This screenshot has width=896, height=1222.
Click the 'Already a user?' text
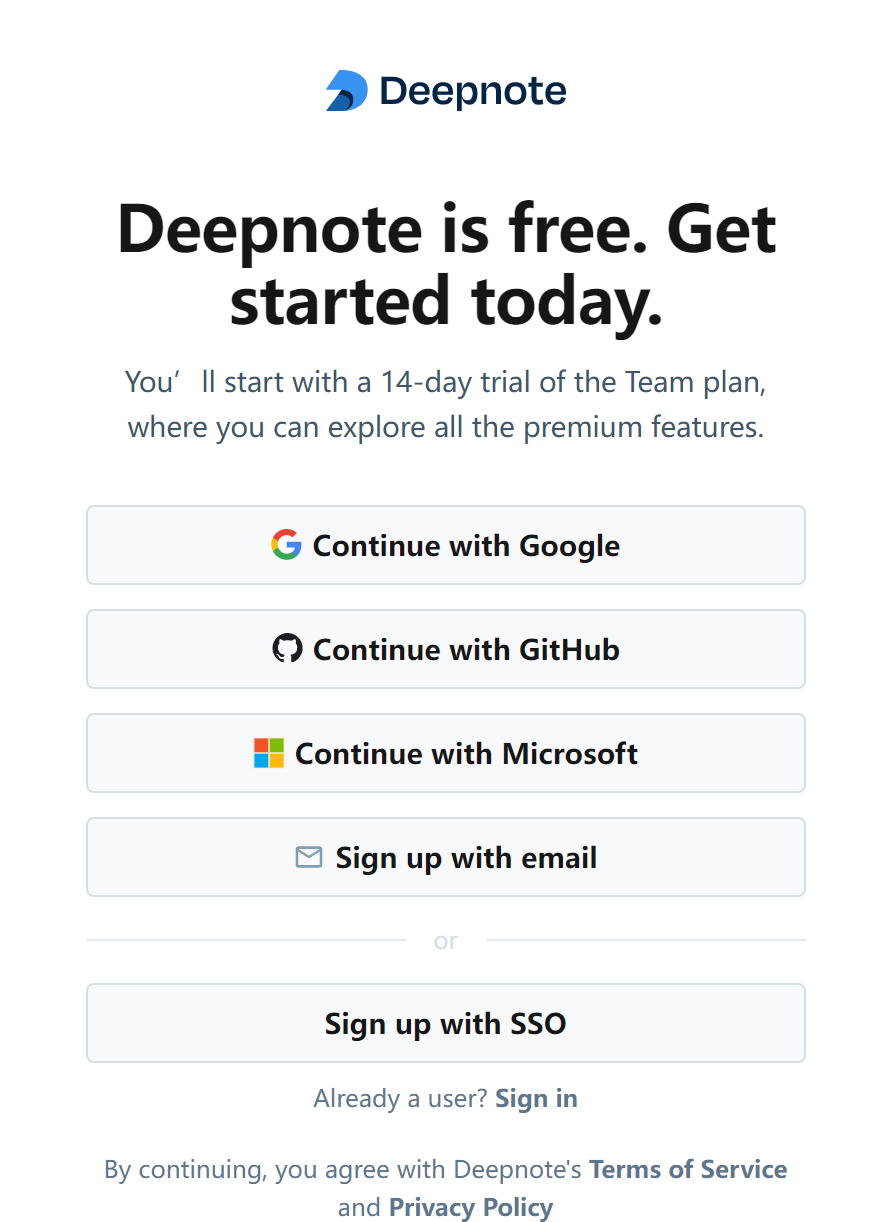401,1099
